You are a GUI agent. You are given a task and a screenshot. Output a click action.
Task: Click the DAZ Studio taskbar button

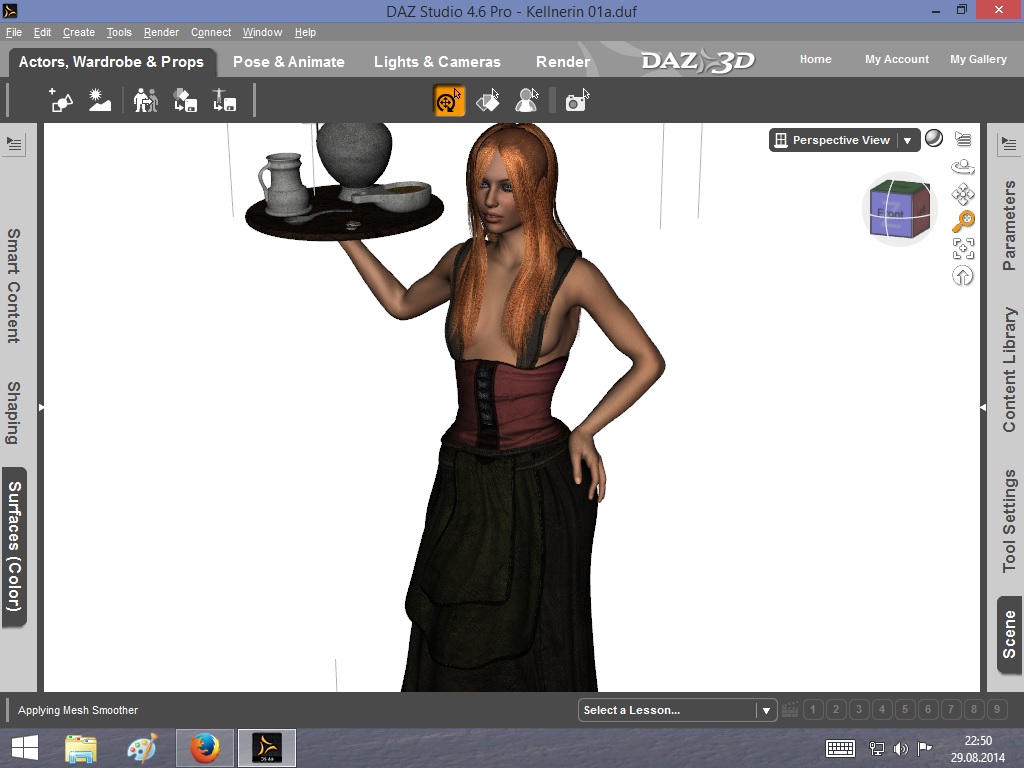[267, 748]
